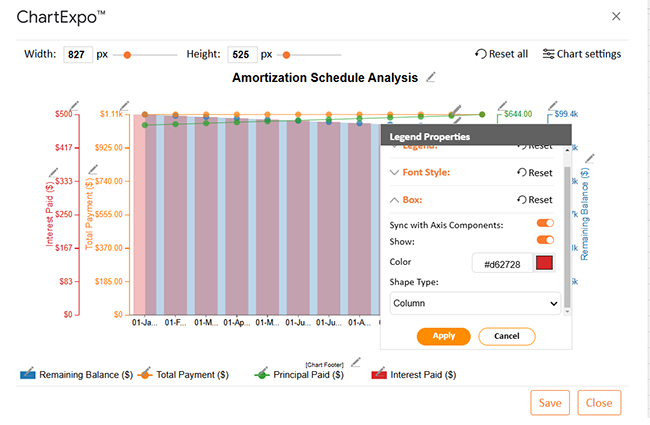Toggle the Show switch off
This screenshot has height=425, width=650.
coord(545,240)
